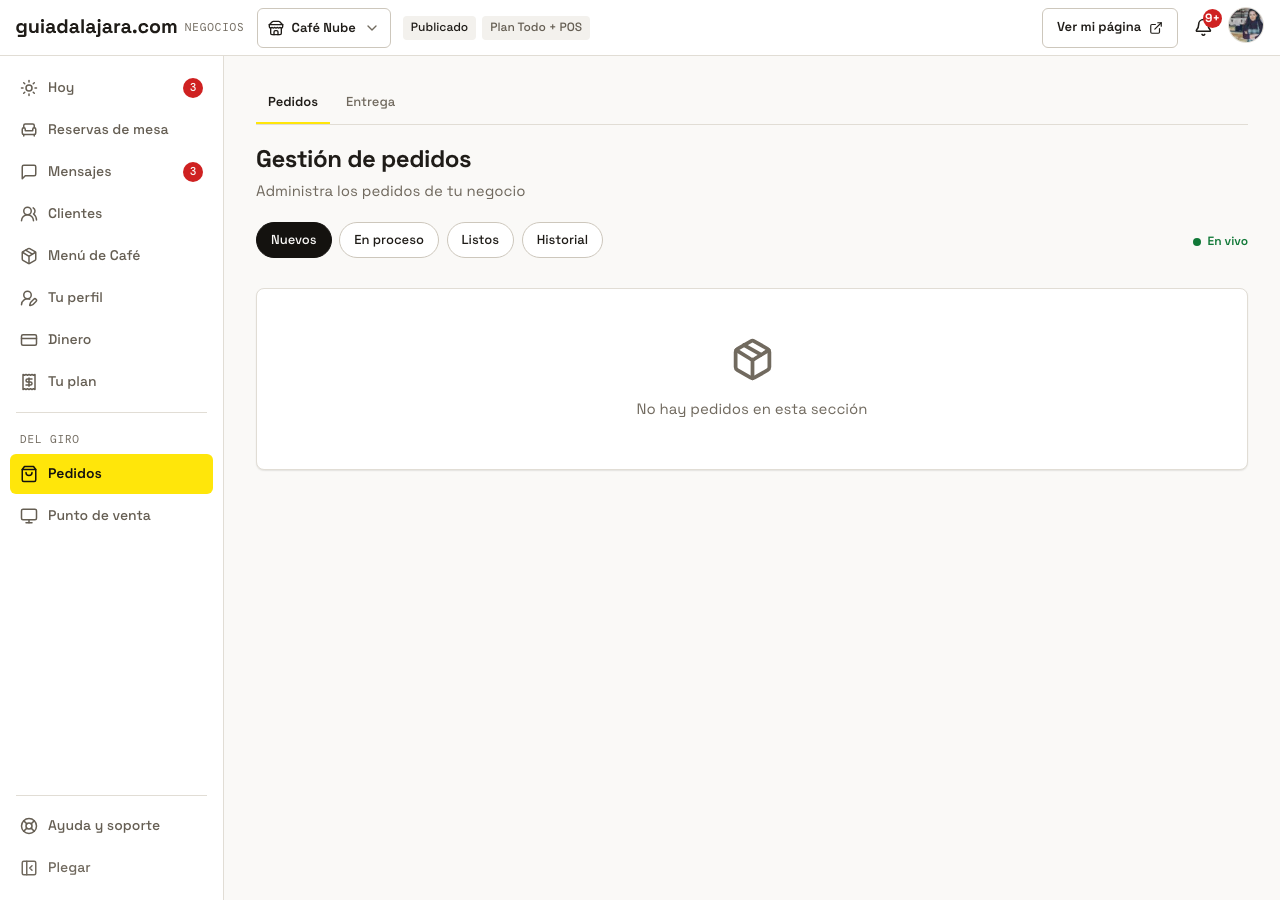Open the notifications bell
This screenshot has width=1280, height=900.
click(x=1203, y=28)
